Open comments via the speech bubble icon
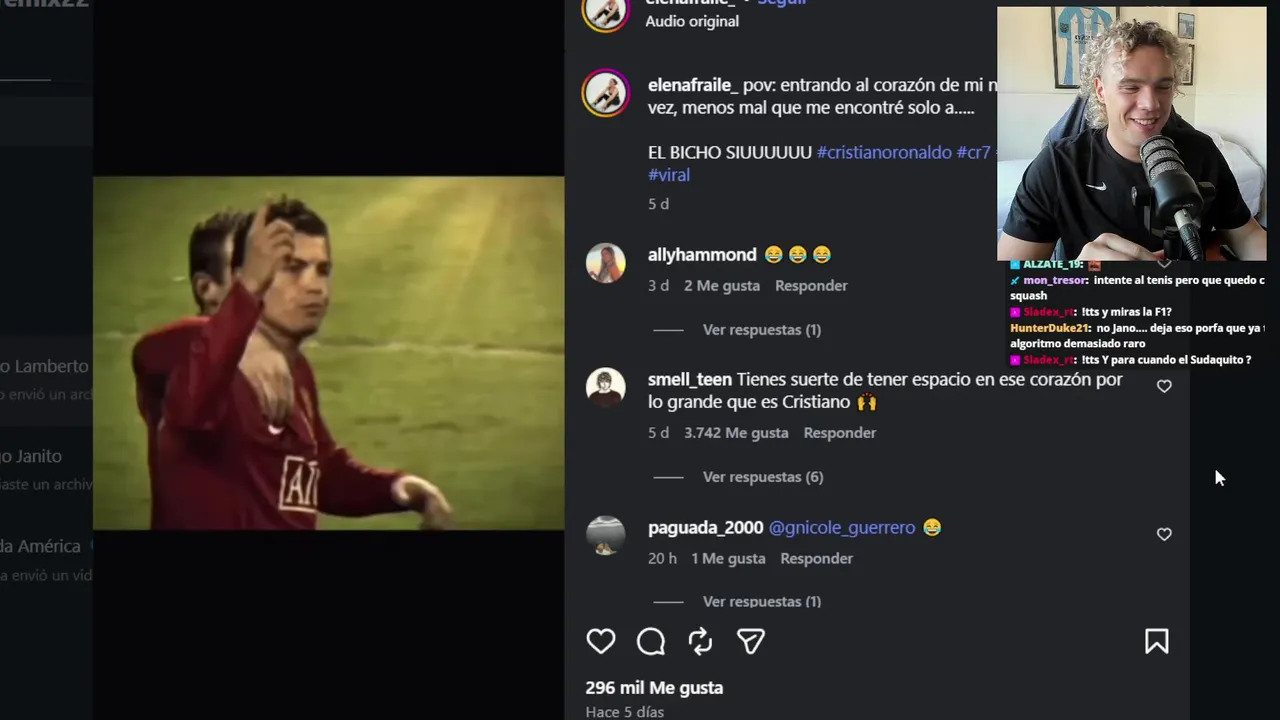 point(651,641)
